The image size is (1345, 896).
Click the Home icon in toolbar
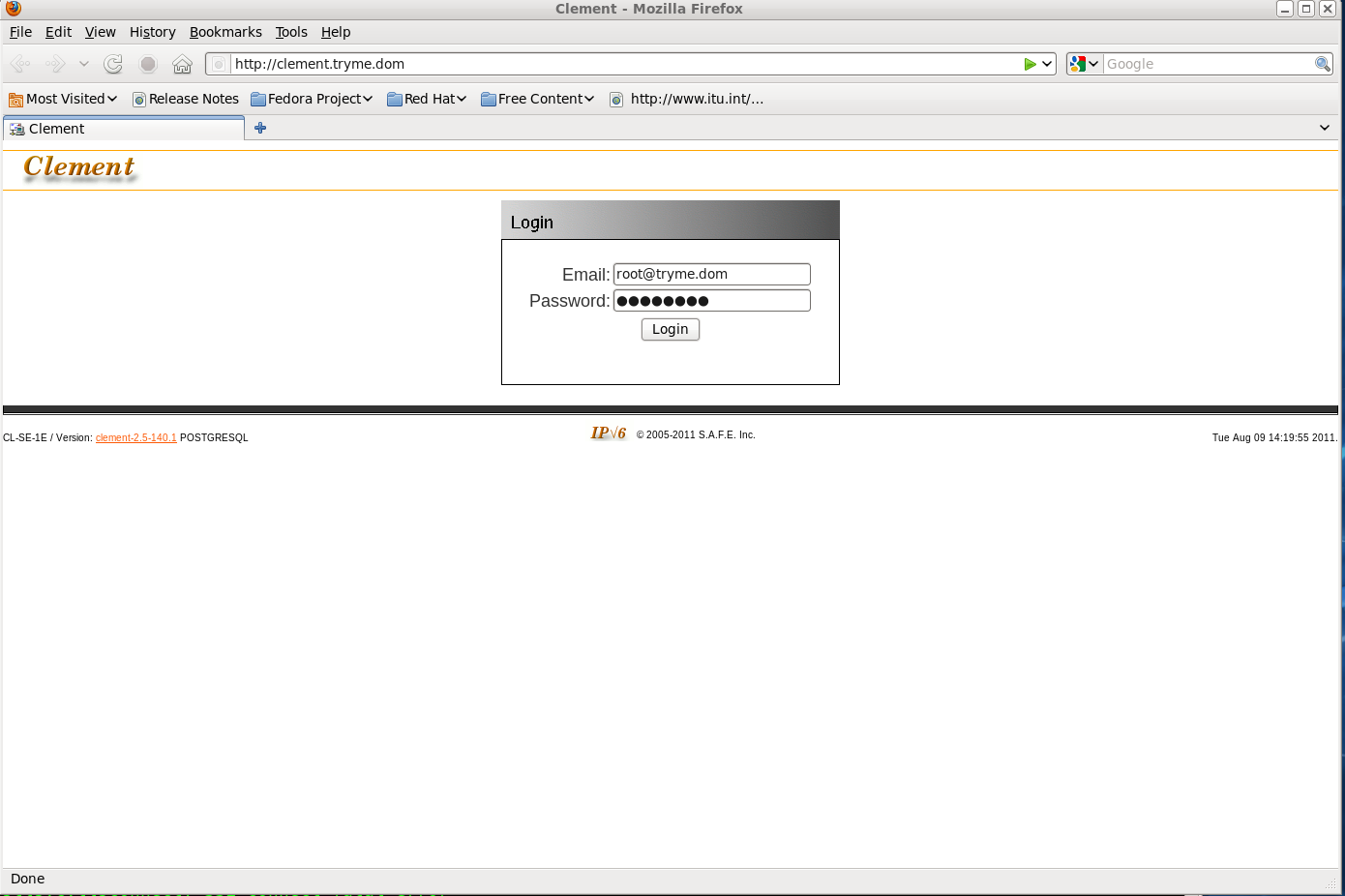[x=182, y=64]
